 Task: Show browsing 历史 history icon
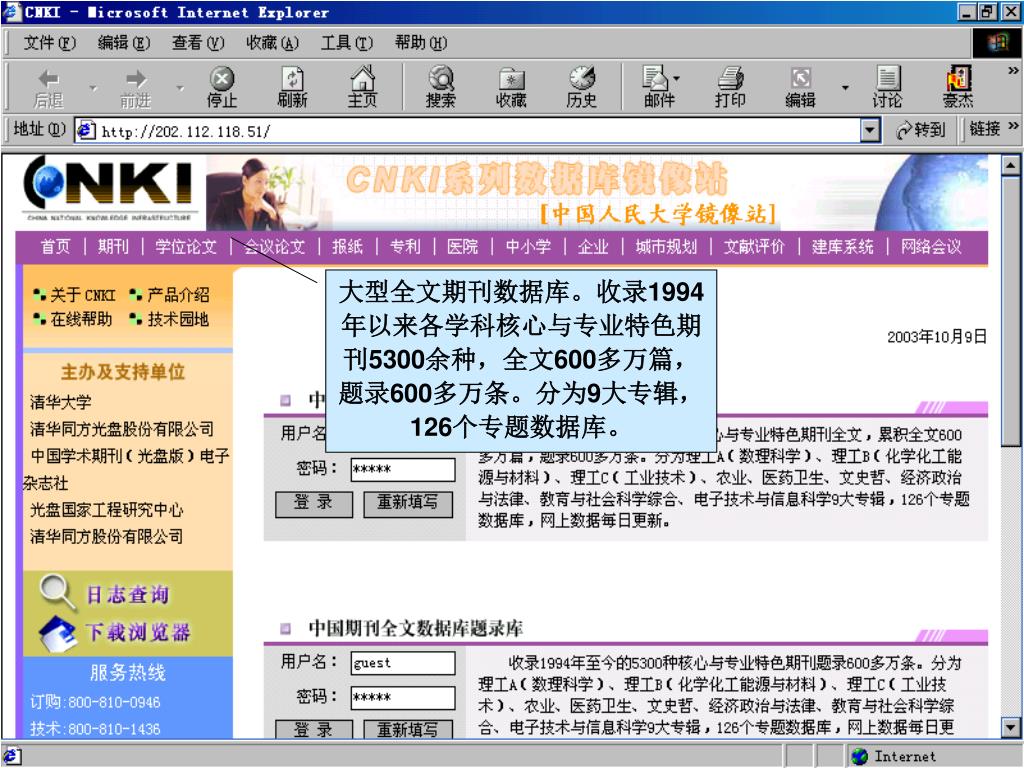tap(582, 88)
